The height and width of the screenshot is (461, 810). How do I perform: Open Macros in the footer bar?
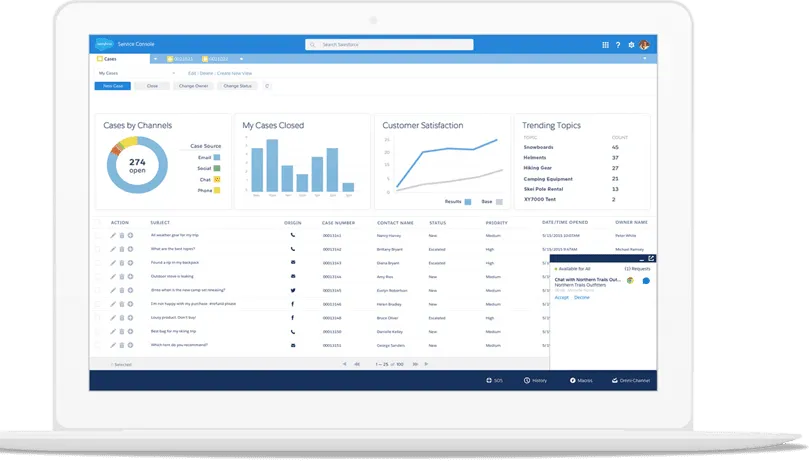(x=581, y=380)
